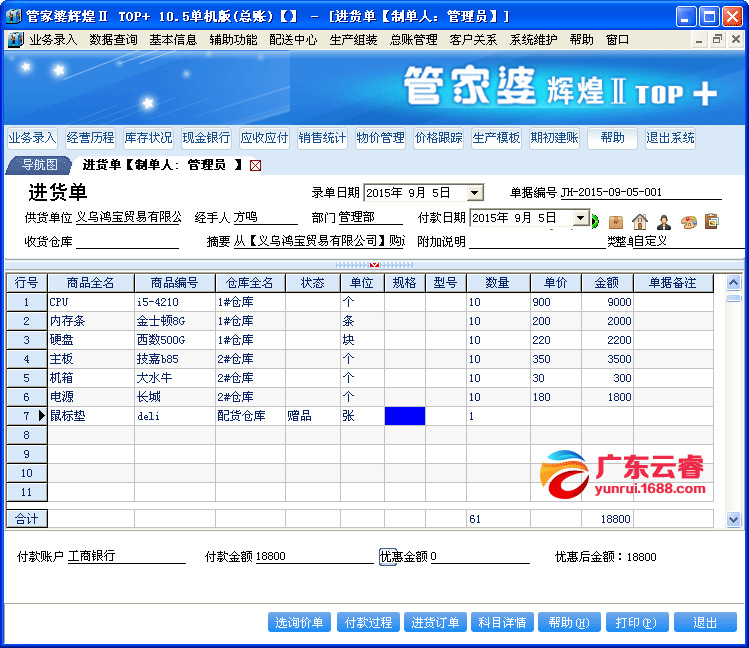This screenshot has height=648, width=749.
Task: Click the 收货仓库 input field
Action: 127,241
